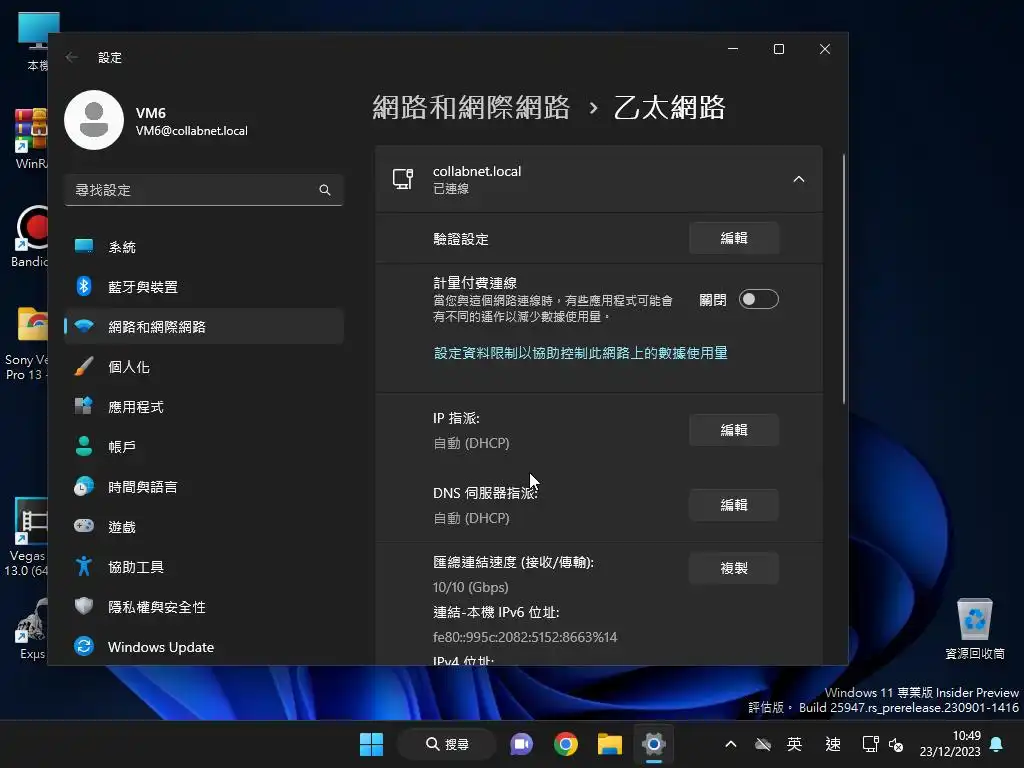Select the Bandicam desktop shortcut
1024x768 pixels.
click(x=30, y=236)
